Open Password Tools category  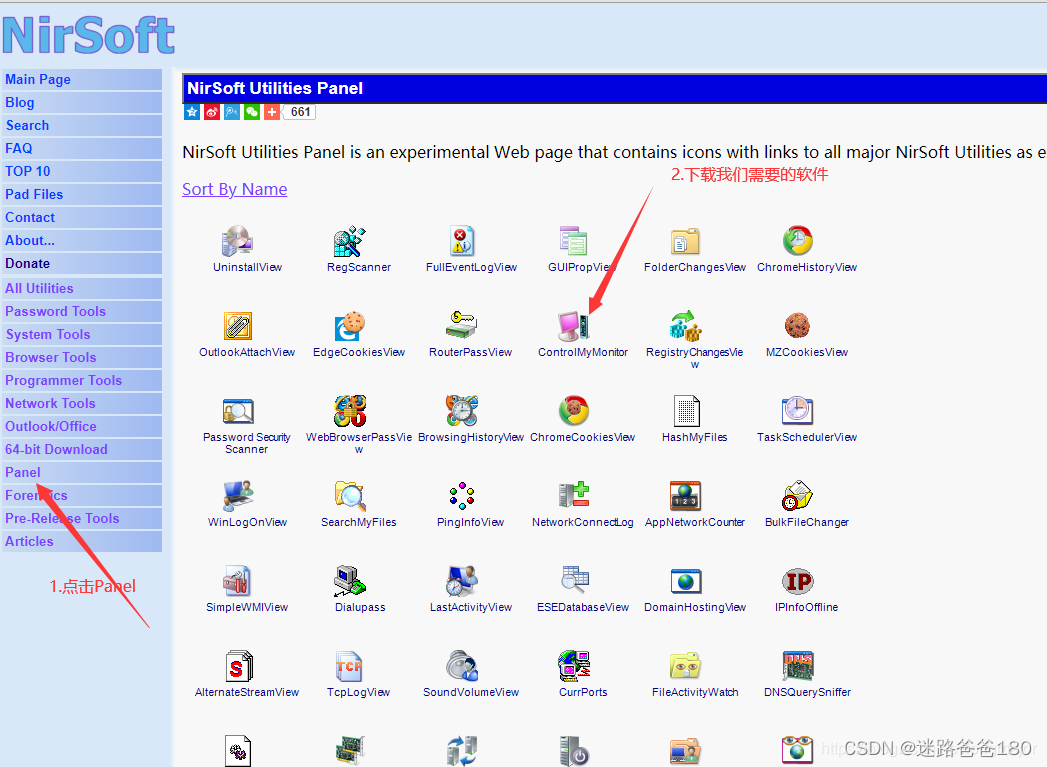[x=81, y=312]
